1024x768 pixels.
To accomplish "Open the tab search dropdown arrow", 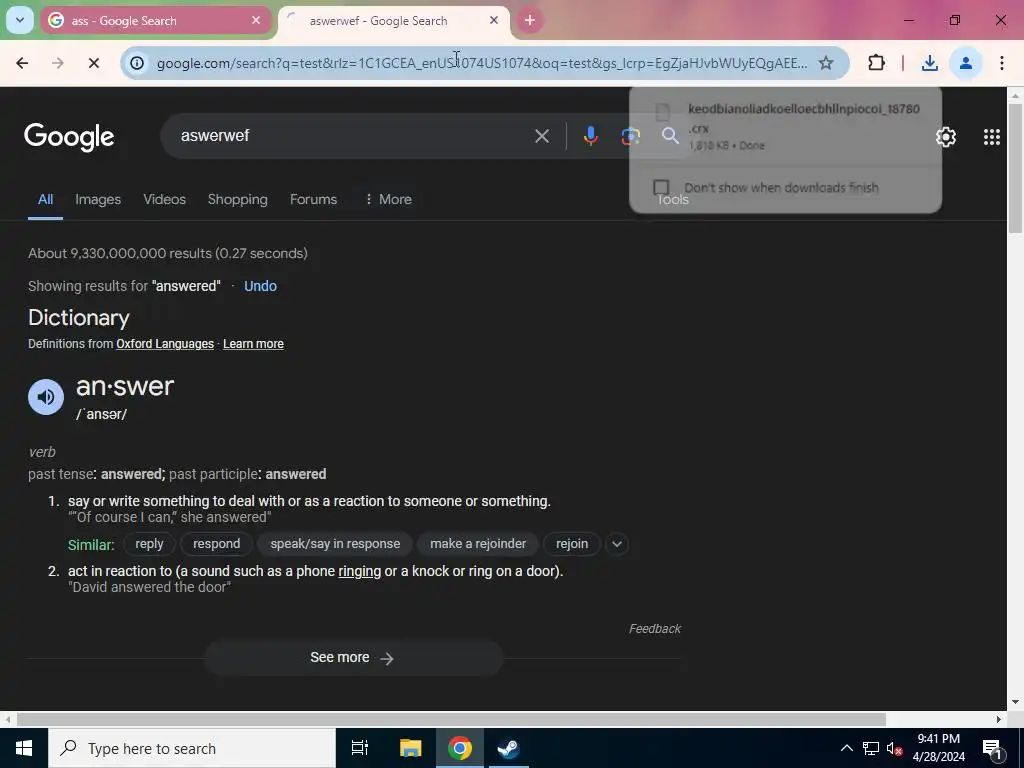I will coord(20,20).
